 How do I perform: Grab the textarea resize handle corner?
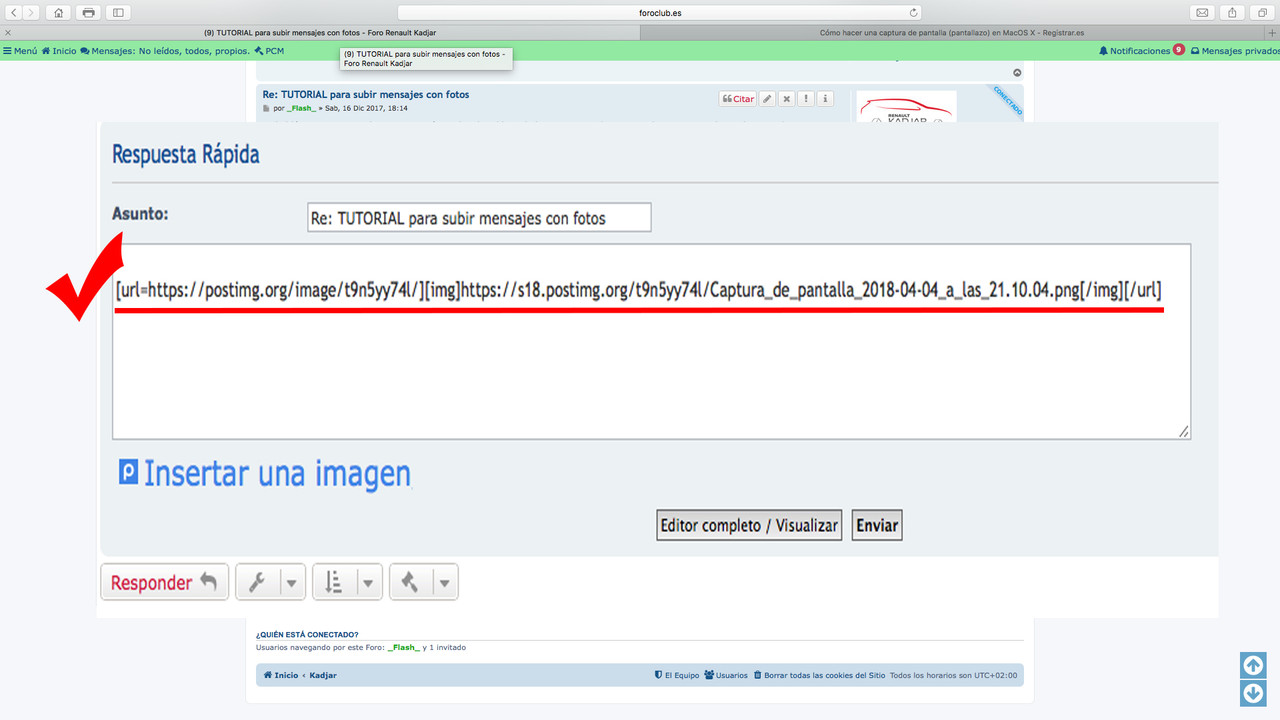(x=1184, y=432)
